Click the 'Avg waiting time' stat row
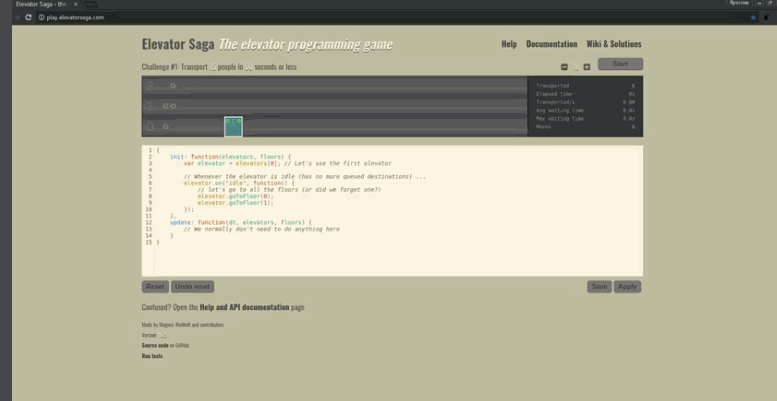This screenshot has width=777, height=401. [x=585, y=110]
